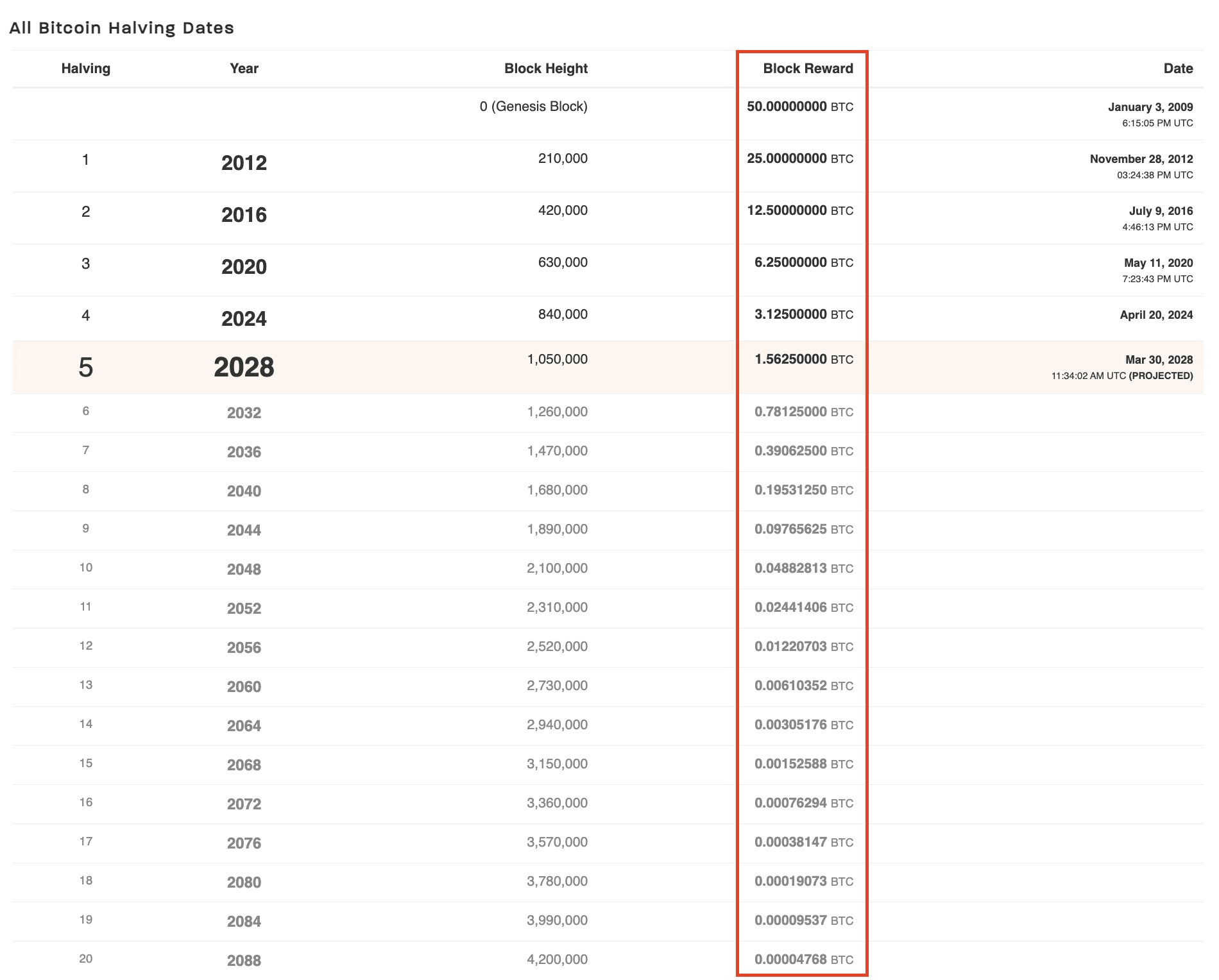Select the 0.04882813 BTC reward
Viewport: 1219px width, 980px height.
804,568
